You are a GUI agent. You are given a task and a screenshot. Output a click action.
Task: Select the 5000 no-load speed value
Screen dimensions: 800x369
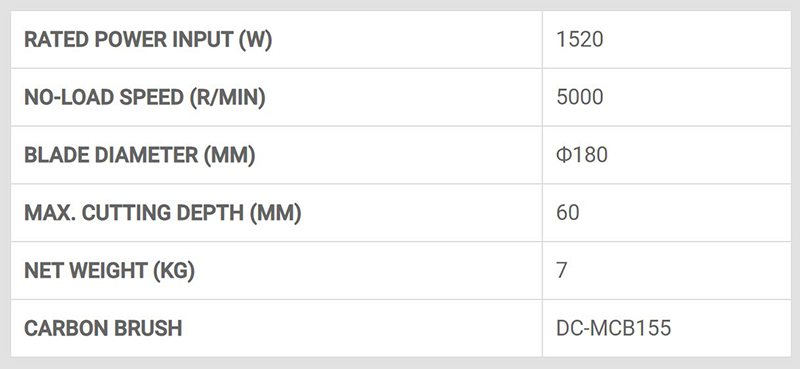click(580, 97)
